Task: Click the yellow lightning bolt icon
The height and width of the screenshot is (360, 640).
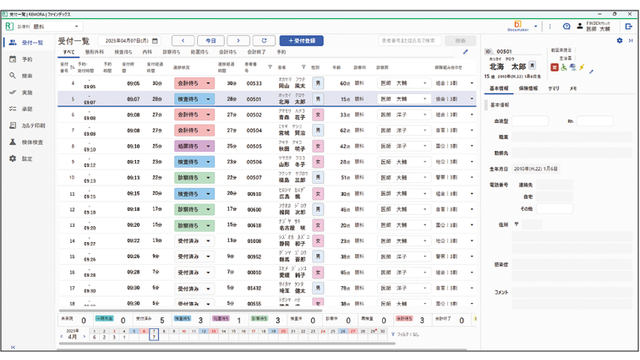Action: [x=582, y=67]
